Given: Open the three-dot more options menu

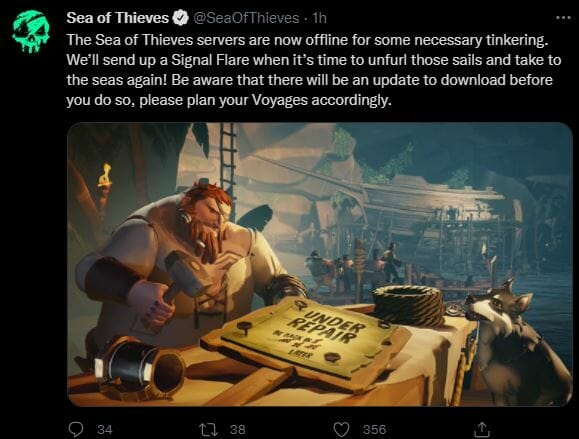Looking at the screenshot, I should click(563, 17).
